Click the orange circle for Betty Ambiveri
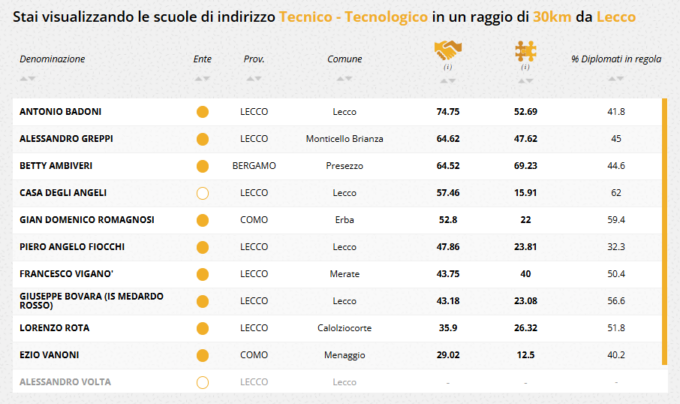Screen dimensions: 680x404 (x=202, y=166)
